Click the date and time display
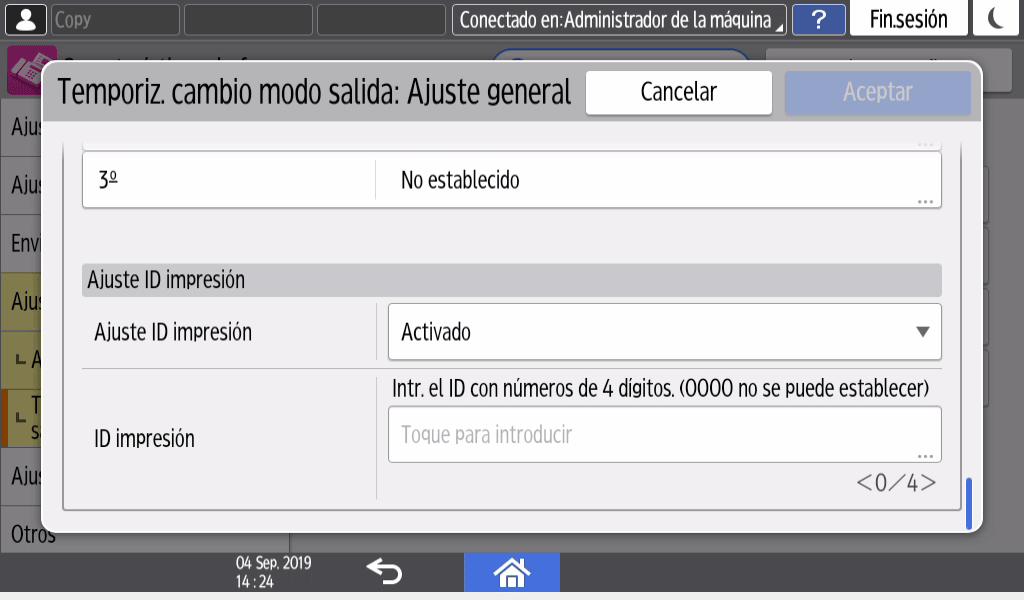The image size is (1024, 600). point(272,572)
